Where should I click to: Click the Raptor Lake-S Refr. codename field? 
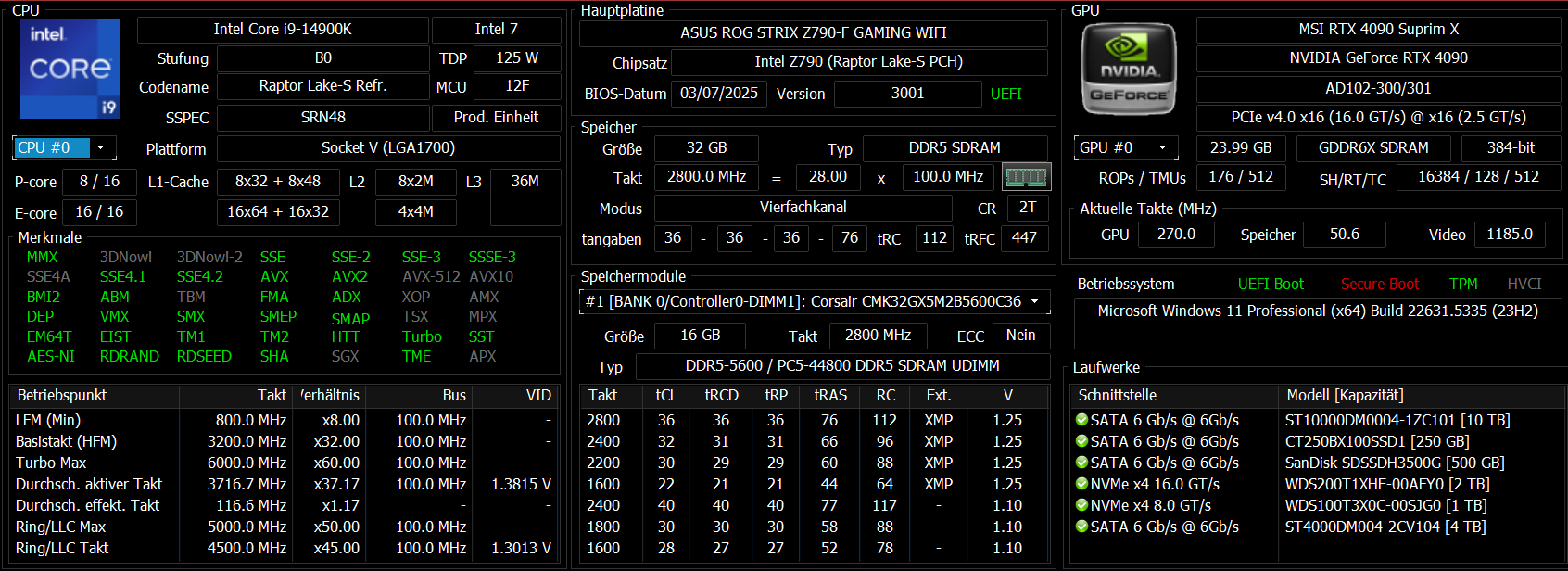(x=322, y=85)
